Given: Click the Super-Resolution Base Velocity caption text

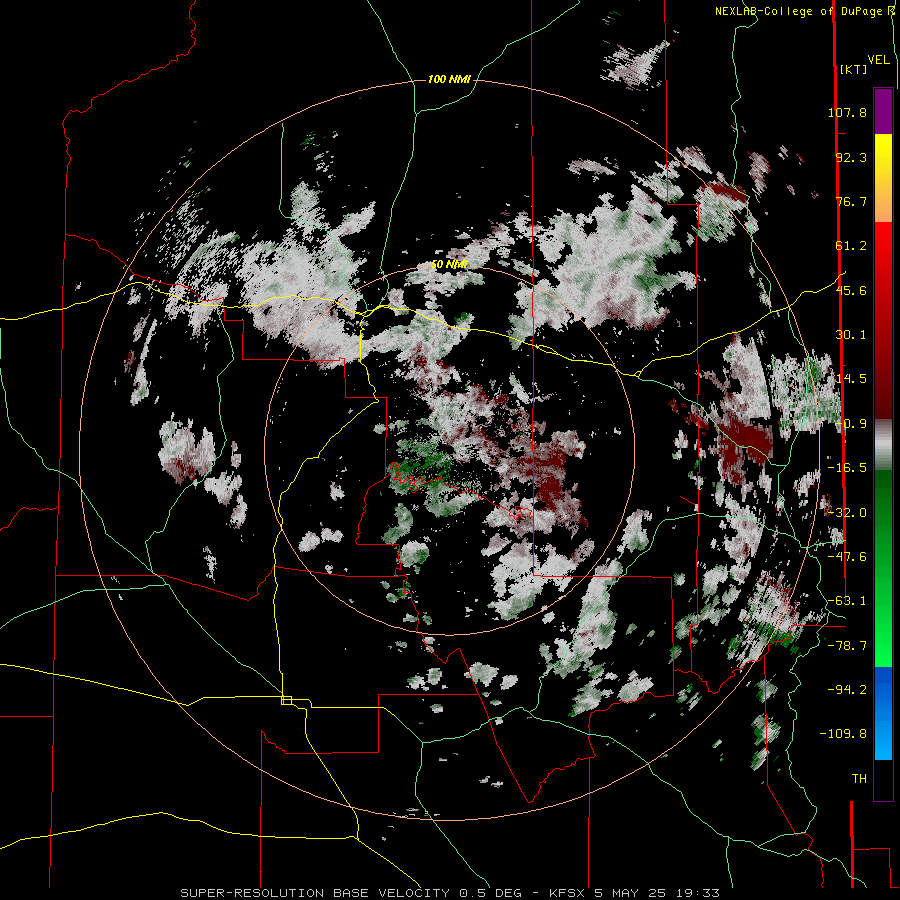Looking at the screenshot, I should (x=449, y=893).
